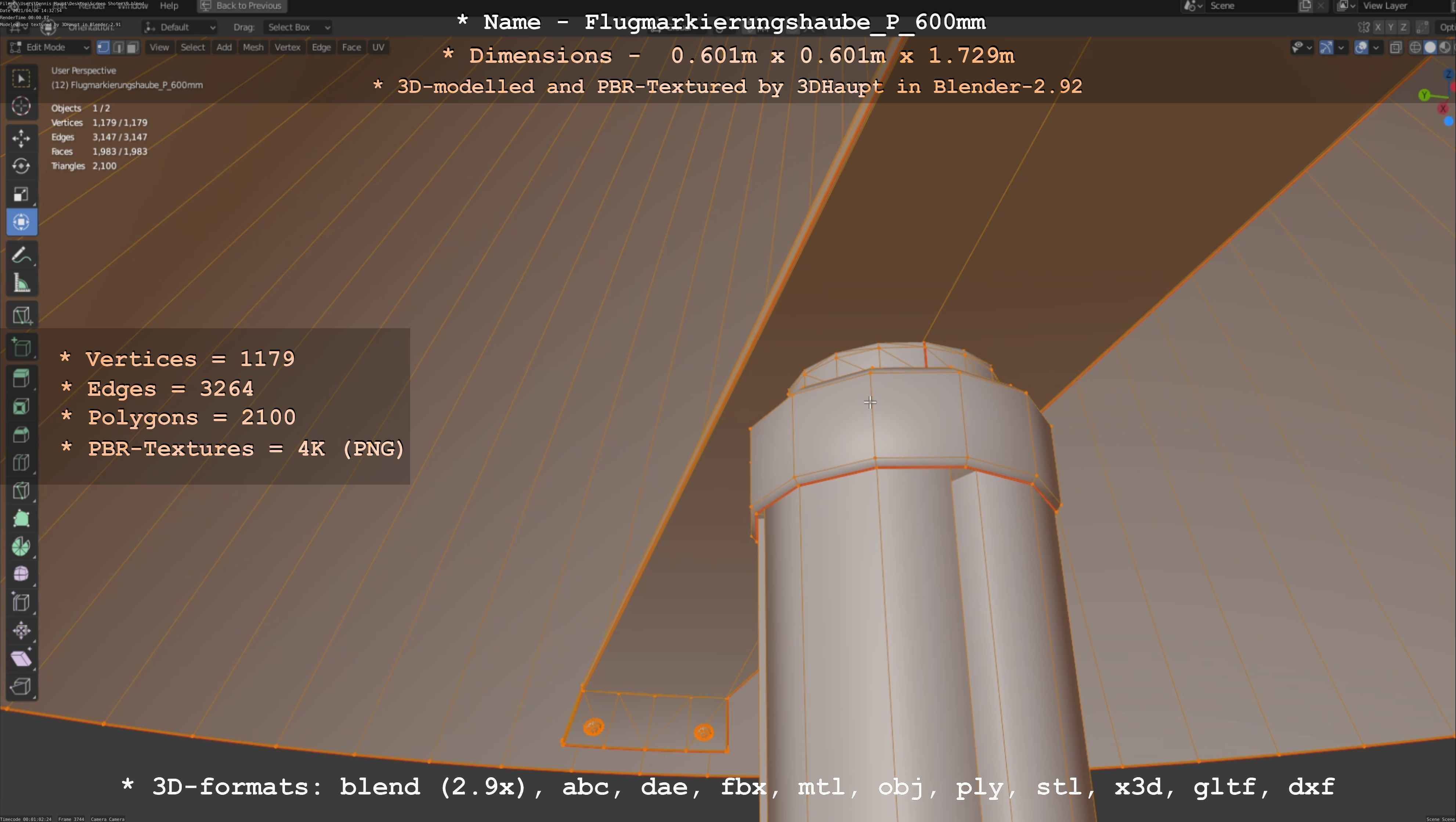Open the Edge menu
This screenshot has width=1456, height=822.
tap(321, 47)
